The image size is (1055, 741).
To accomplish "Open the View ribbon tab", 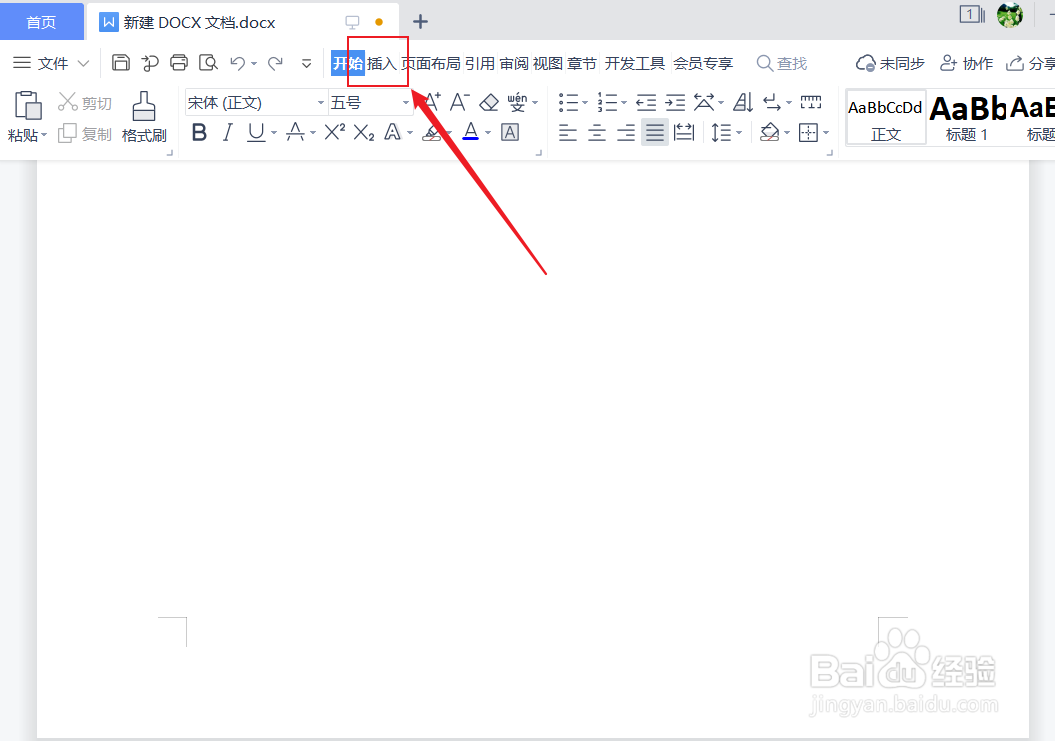I will (548, 63).
